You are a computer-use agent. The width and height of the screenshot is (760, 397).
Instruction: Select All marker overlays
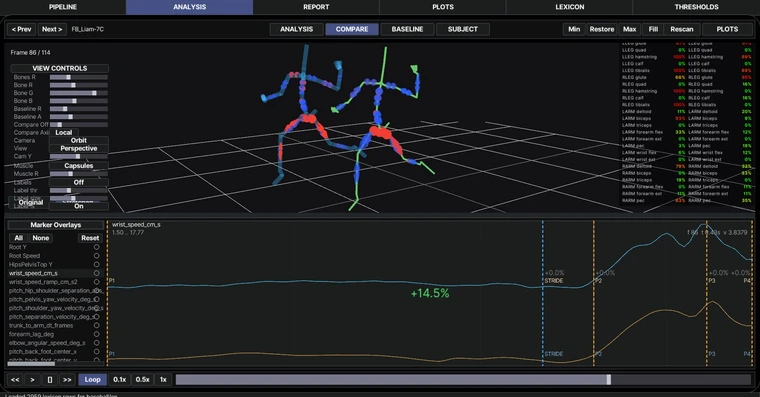click(x=18, y=238)
